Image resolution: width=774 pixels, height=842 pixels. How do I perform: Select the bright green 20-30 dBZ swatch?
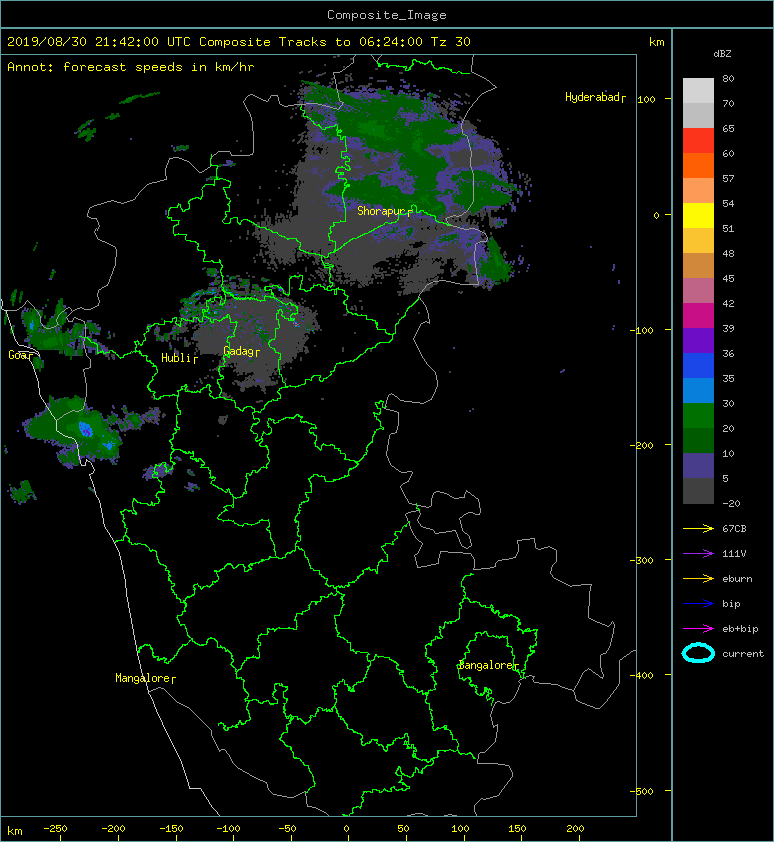[x=698, y=416]
